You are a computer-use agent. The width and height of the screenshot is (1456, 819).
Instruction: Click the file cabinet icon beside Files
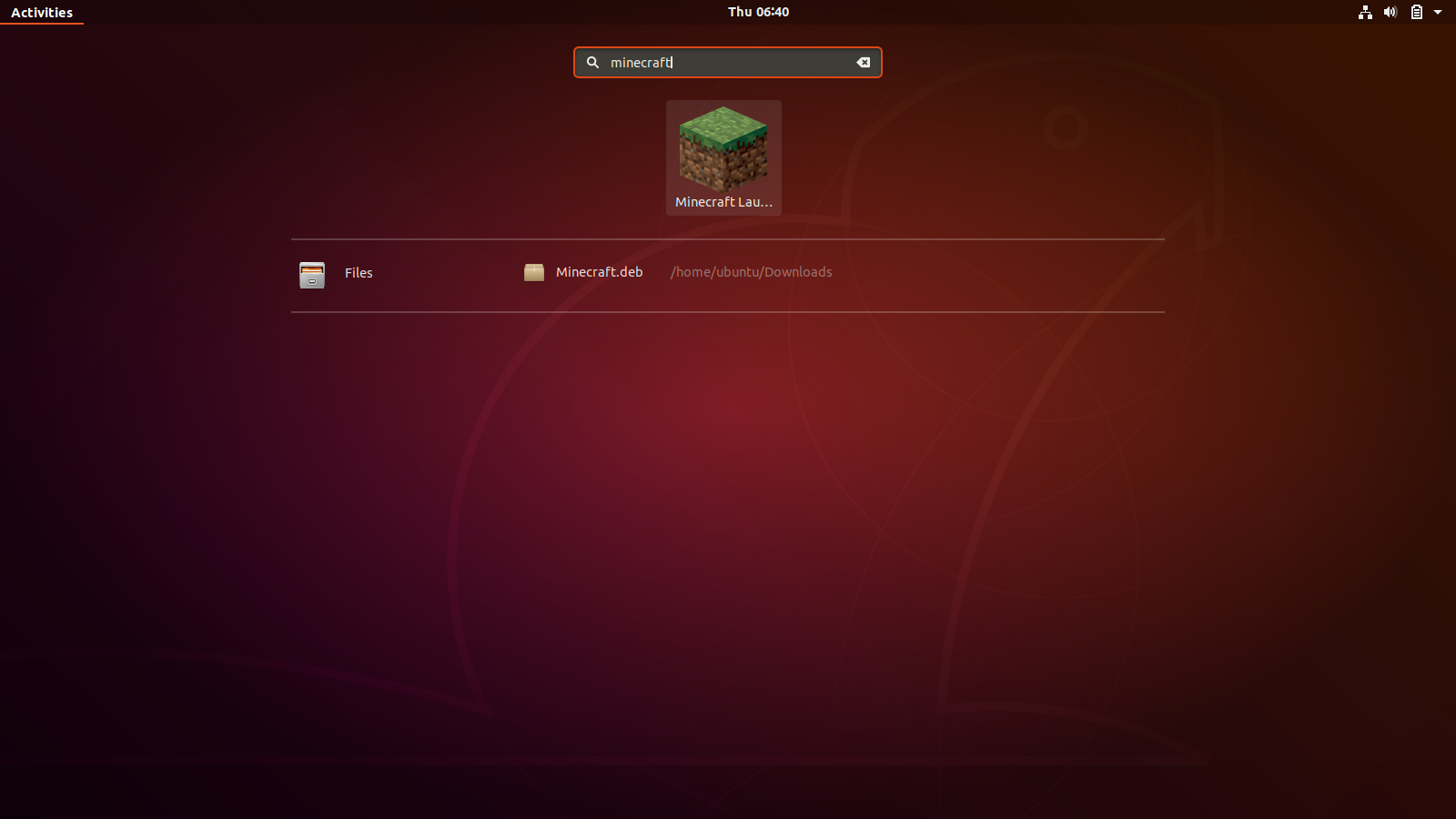pyautogui.click(x=312, y=274)
